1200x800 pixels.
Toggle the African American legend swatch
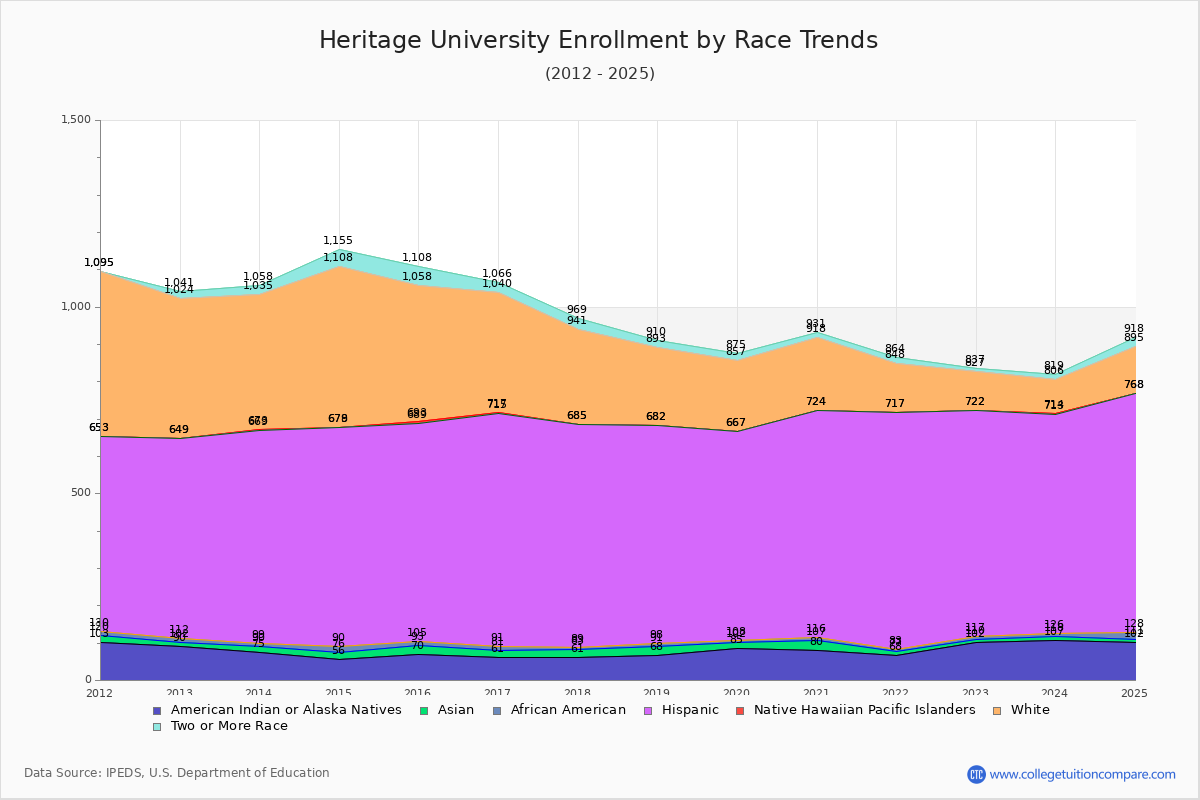496,710
